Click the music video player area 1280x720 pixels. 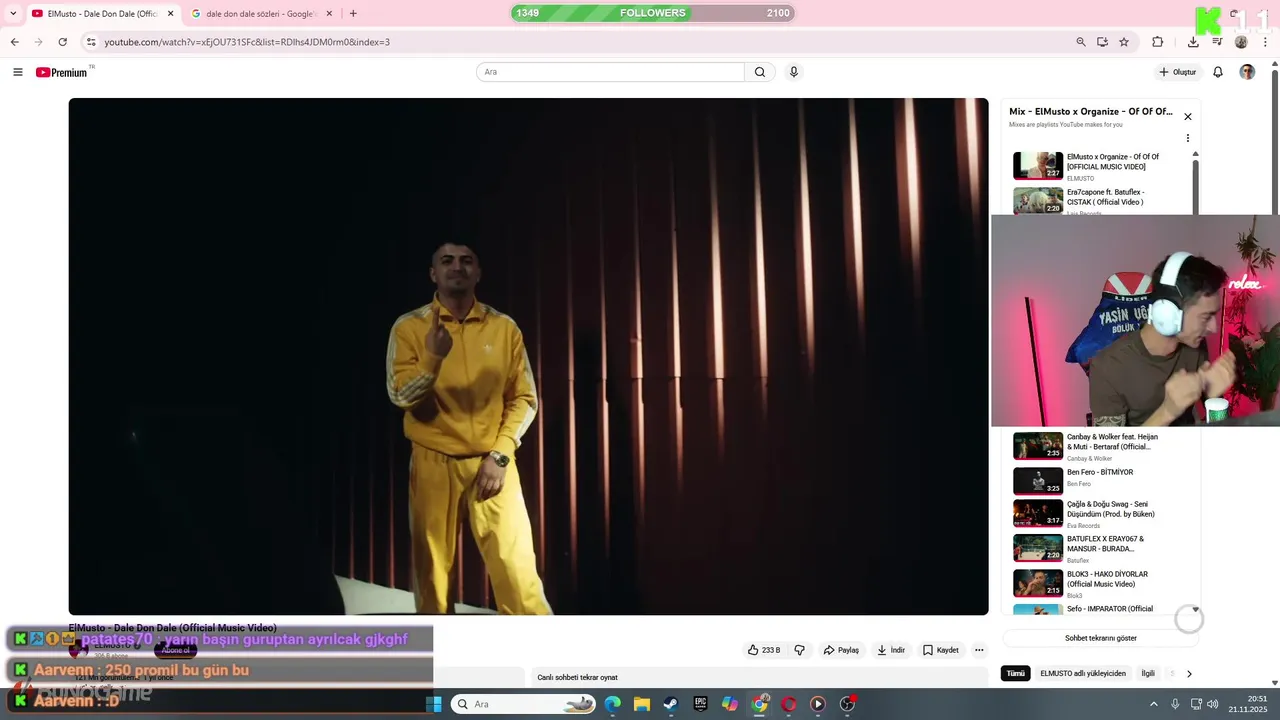coord(528,356)
